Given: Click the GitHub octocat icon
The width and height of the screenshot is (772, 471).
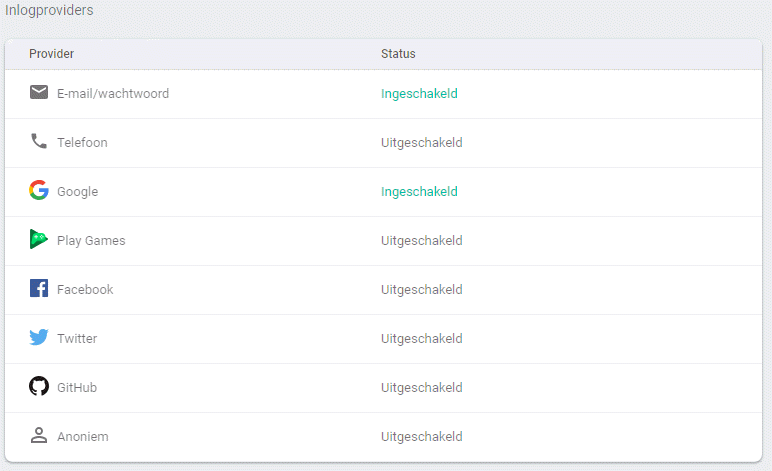Looking at the screenshot, I should 39,387.
